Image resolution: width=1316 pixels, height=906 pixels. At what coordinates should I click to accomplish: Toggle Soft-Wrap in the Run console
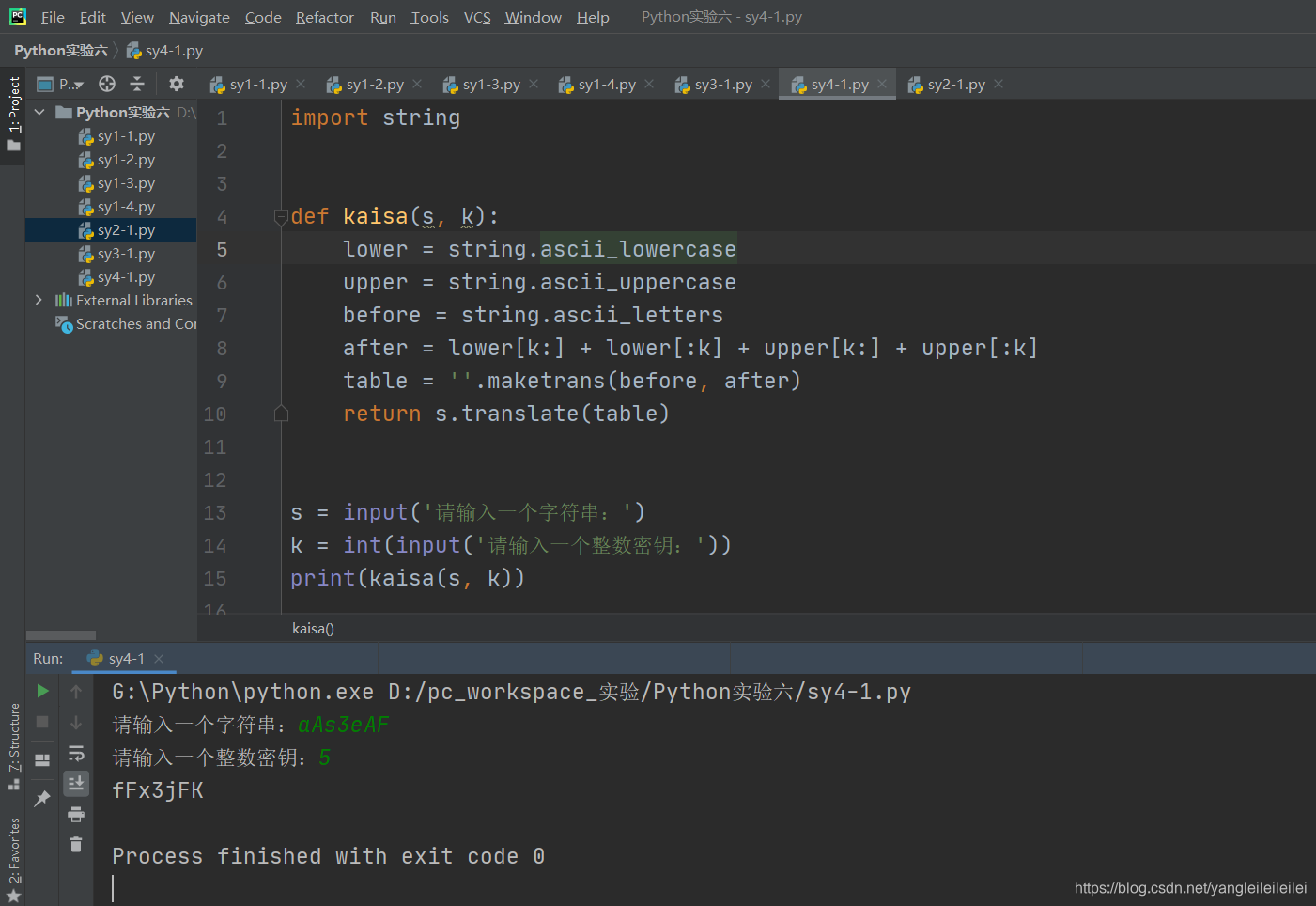(x=76, y=753)
